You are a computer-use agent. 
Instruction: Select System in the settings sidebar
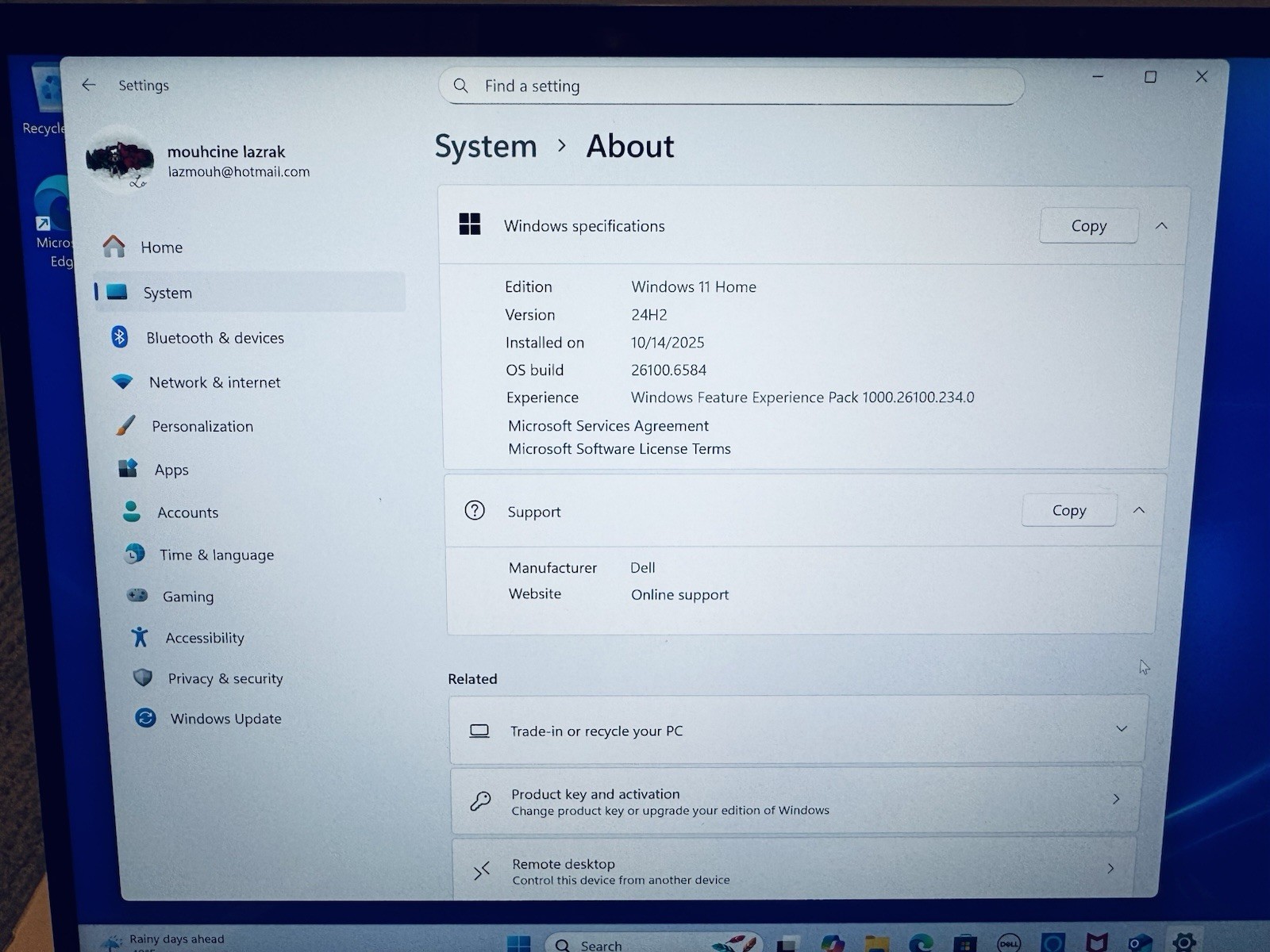tap(250, 292)
